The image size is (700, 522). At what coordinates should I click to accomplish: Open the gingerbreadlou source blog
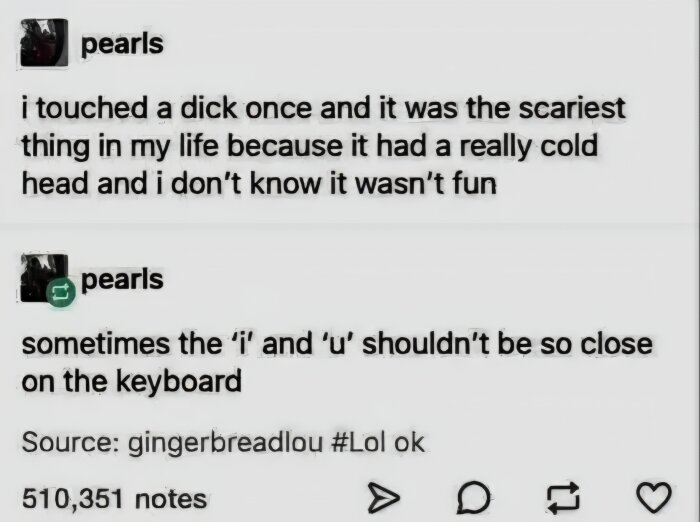(x=225, y=443)
